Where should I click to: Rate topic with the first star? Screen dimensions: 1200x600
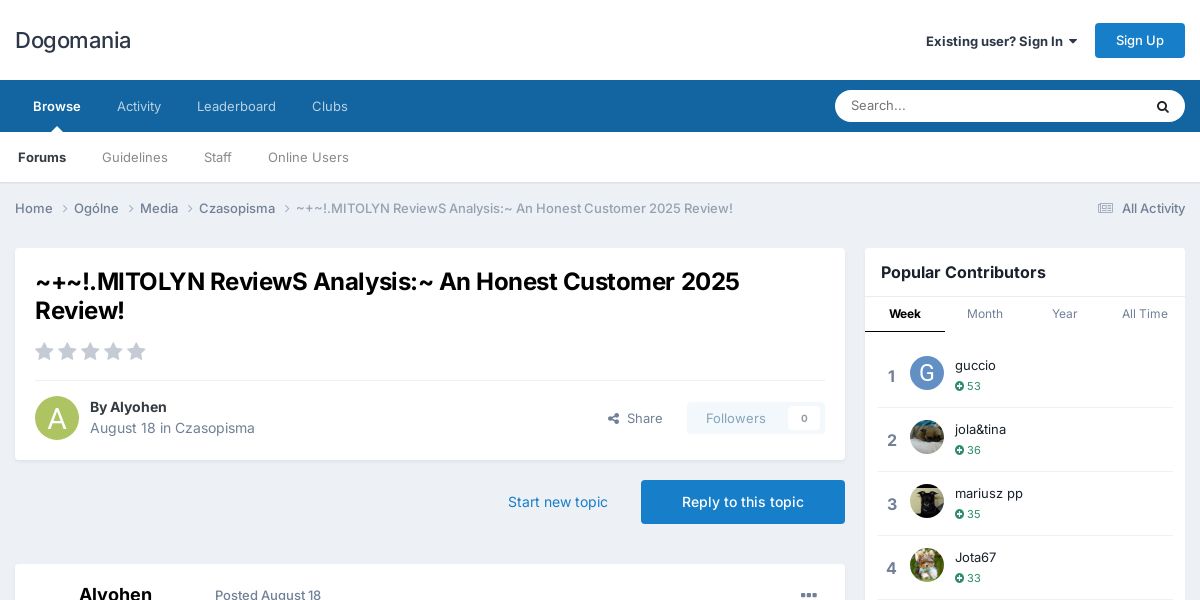coord(44,351)
